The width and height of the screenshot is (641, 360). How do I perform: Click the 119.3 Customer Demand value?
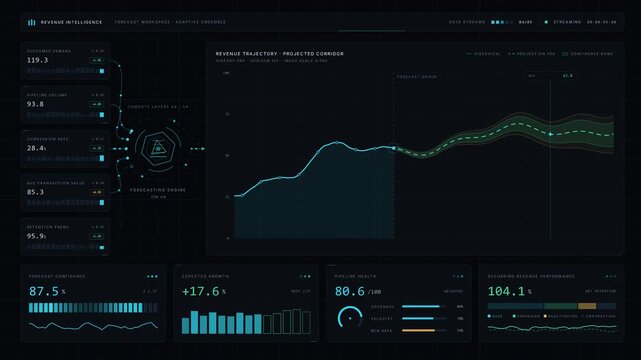pyautogui.click(x=37, y=60)
